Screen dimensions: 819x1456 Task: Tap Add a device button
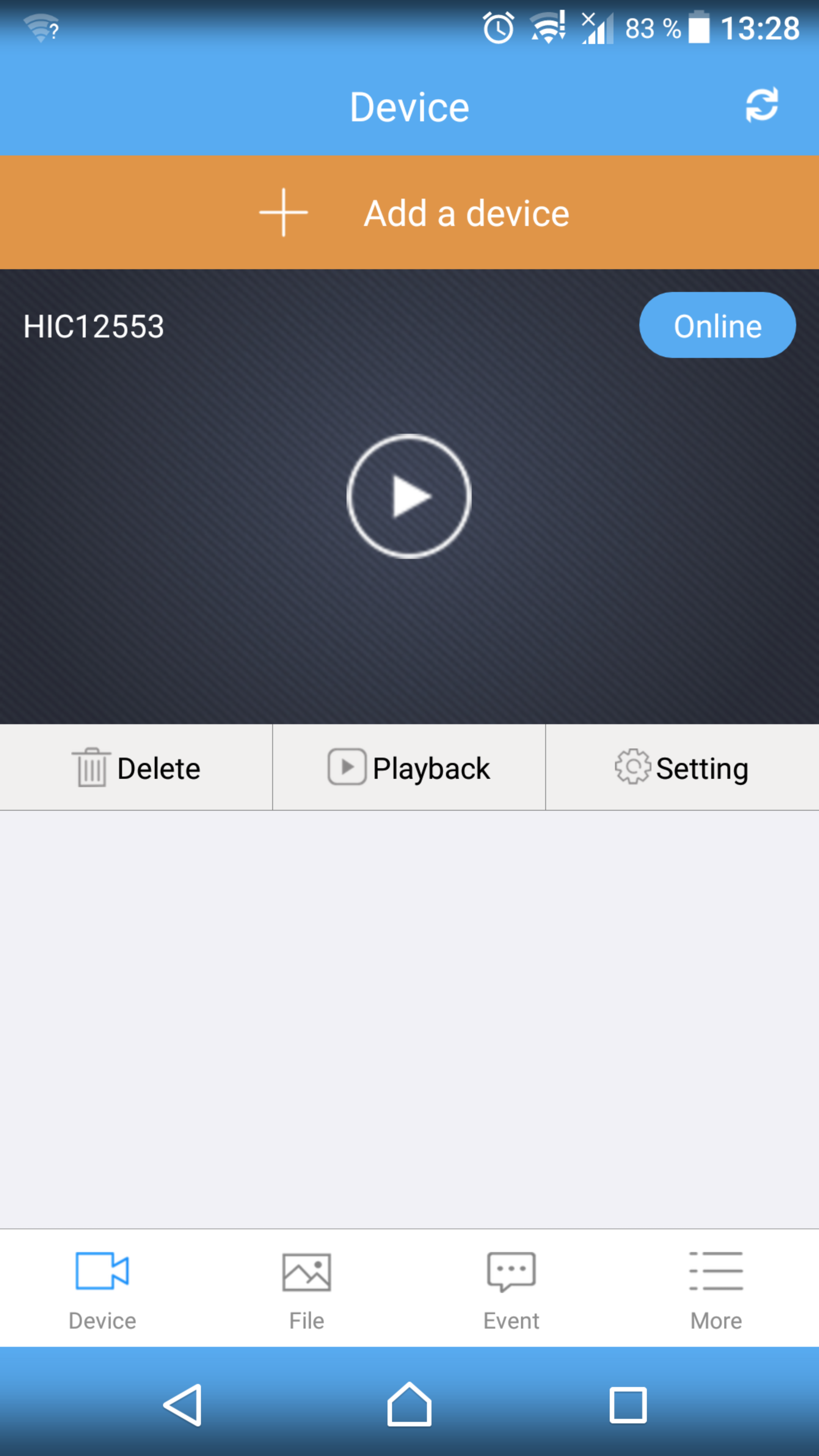409,212
